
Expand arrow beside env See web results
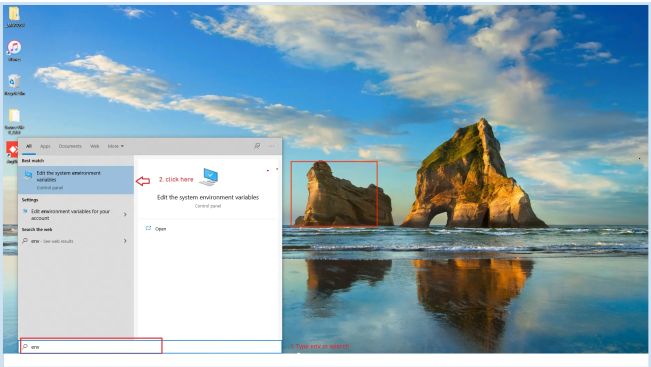pos(125,241)
